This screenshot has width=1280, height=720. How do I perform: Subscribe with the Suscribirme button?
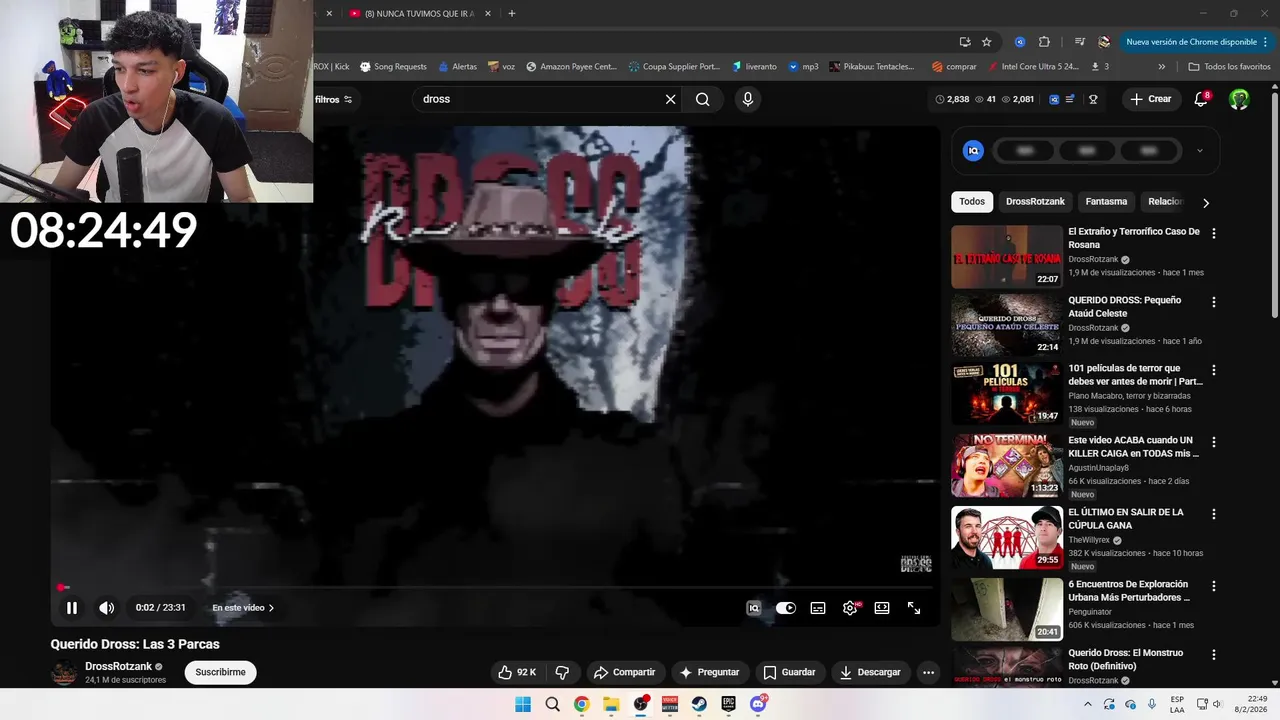pos(220,672)
